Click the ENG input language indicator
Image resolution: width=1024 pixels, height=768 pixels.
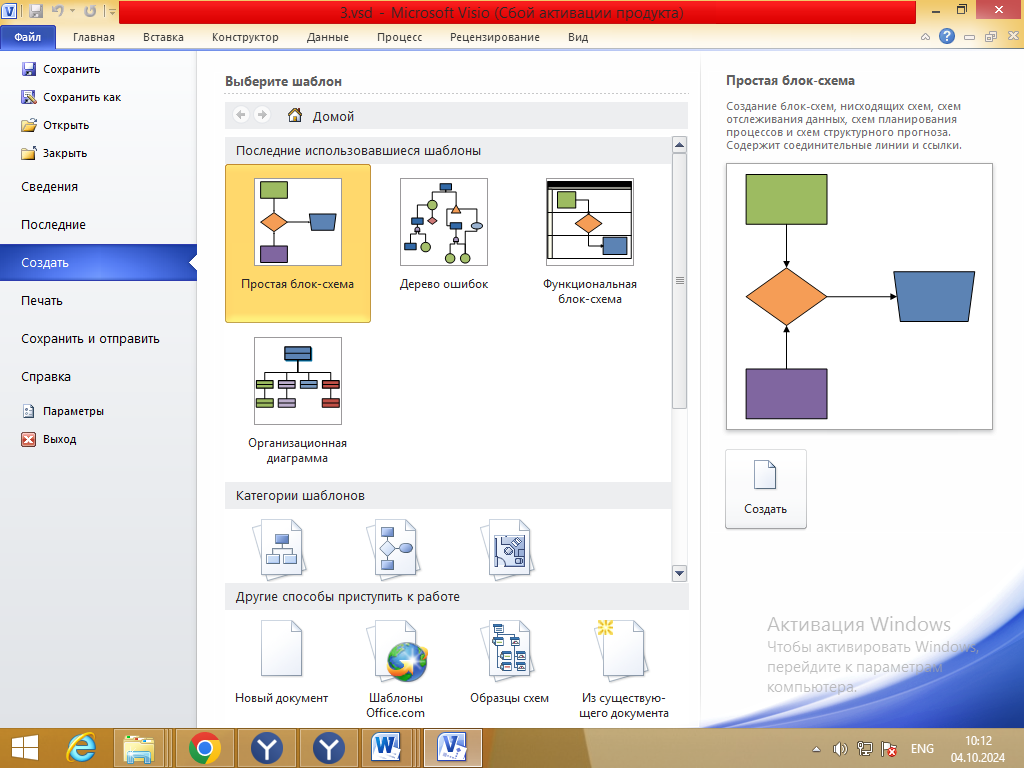pyautogui.click(x=922, y=749)
